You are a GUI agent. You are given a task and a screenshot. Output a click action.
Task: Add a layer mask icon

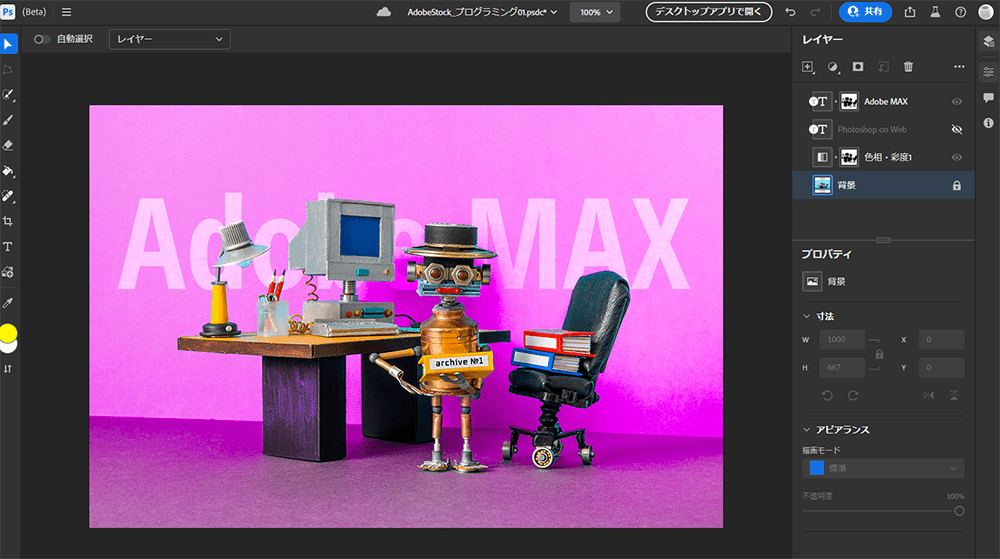click(858, 67)
